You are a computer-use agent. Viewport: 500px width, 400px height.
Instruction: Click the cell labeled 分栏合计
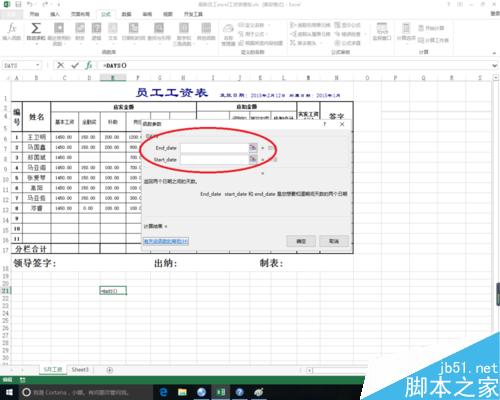[x=31, y=248]
